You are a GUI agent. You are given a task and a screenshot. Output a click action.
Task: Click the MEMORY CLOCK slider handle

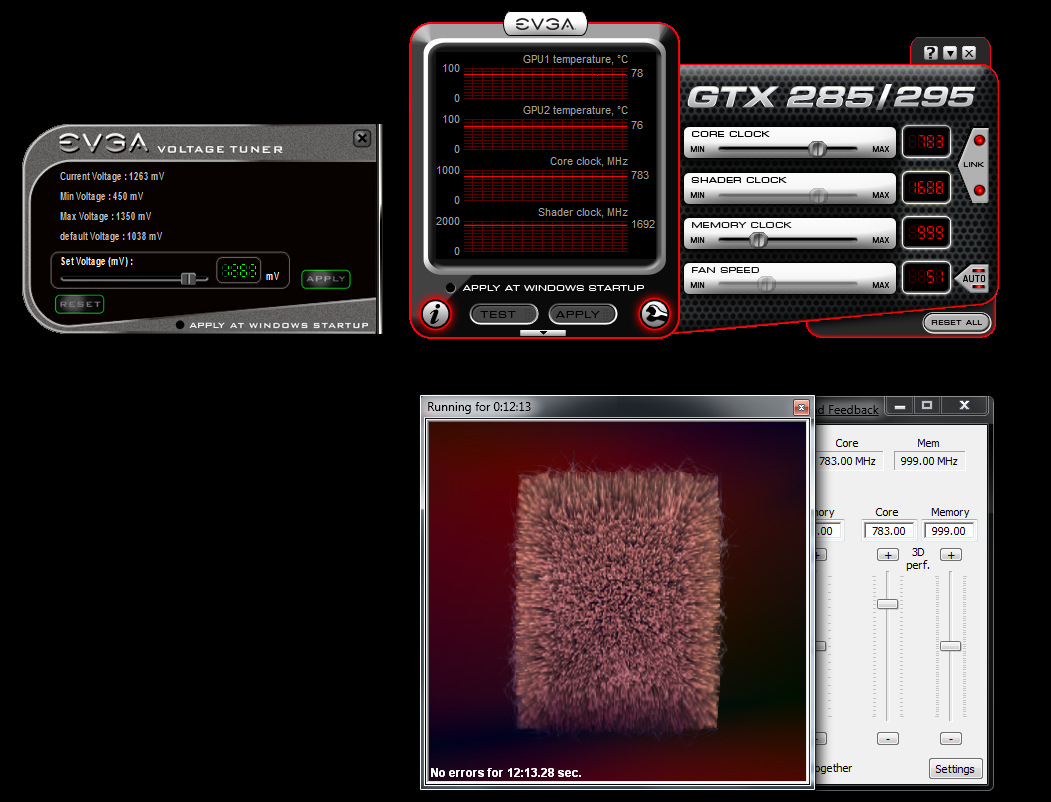(x=758, y=240)
